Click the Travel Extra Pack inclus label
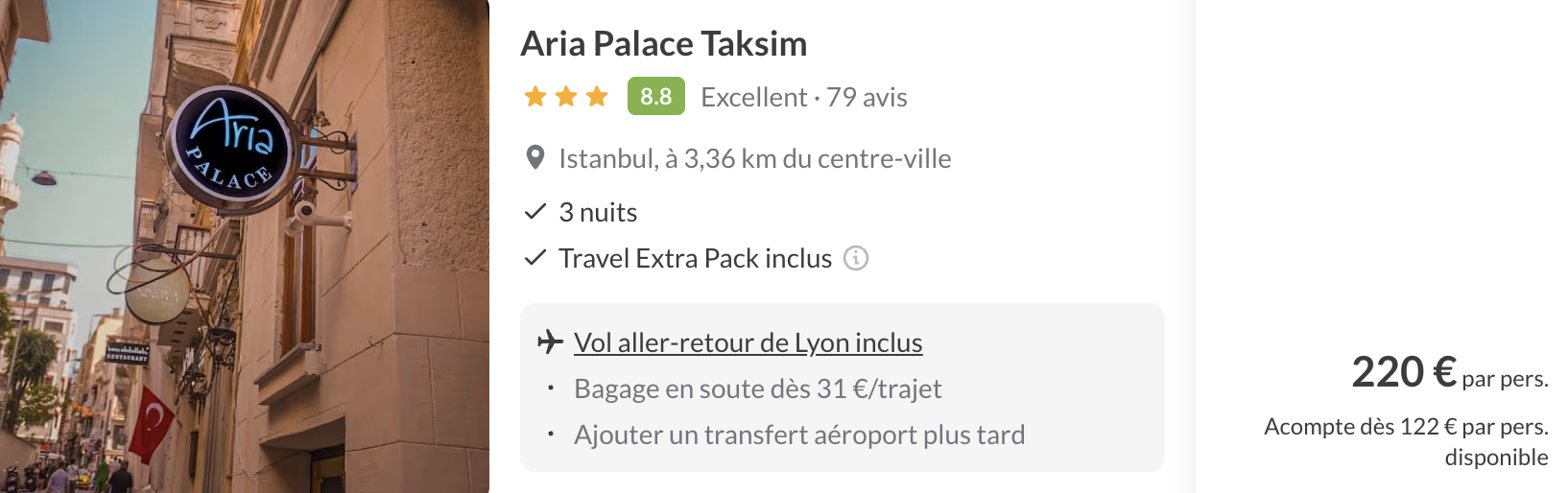 pyautogui.click(x=695, y=258)
